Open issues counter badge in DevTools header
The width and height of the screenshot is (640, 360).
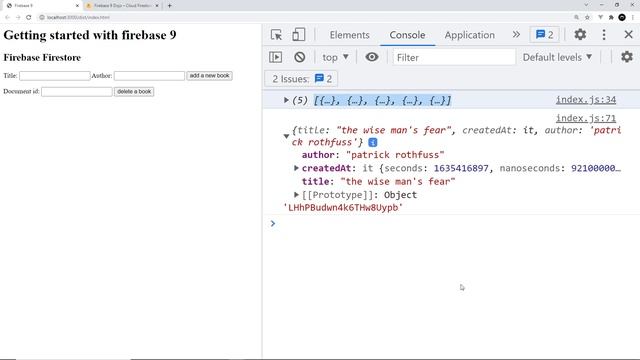[544, 35]
